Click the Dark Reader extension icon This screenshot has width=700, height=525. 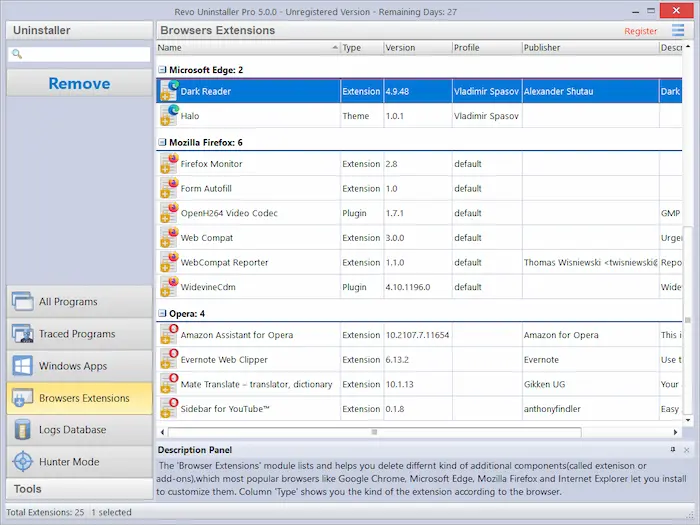(x=169, y=91)
